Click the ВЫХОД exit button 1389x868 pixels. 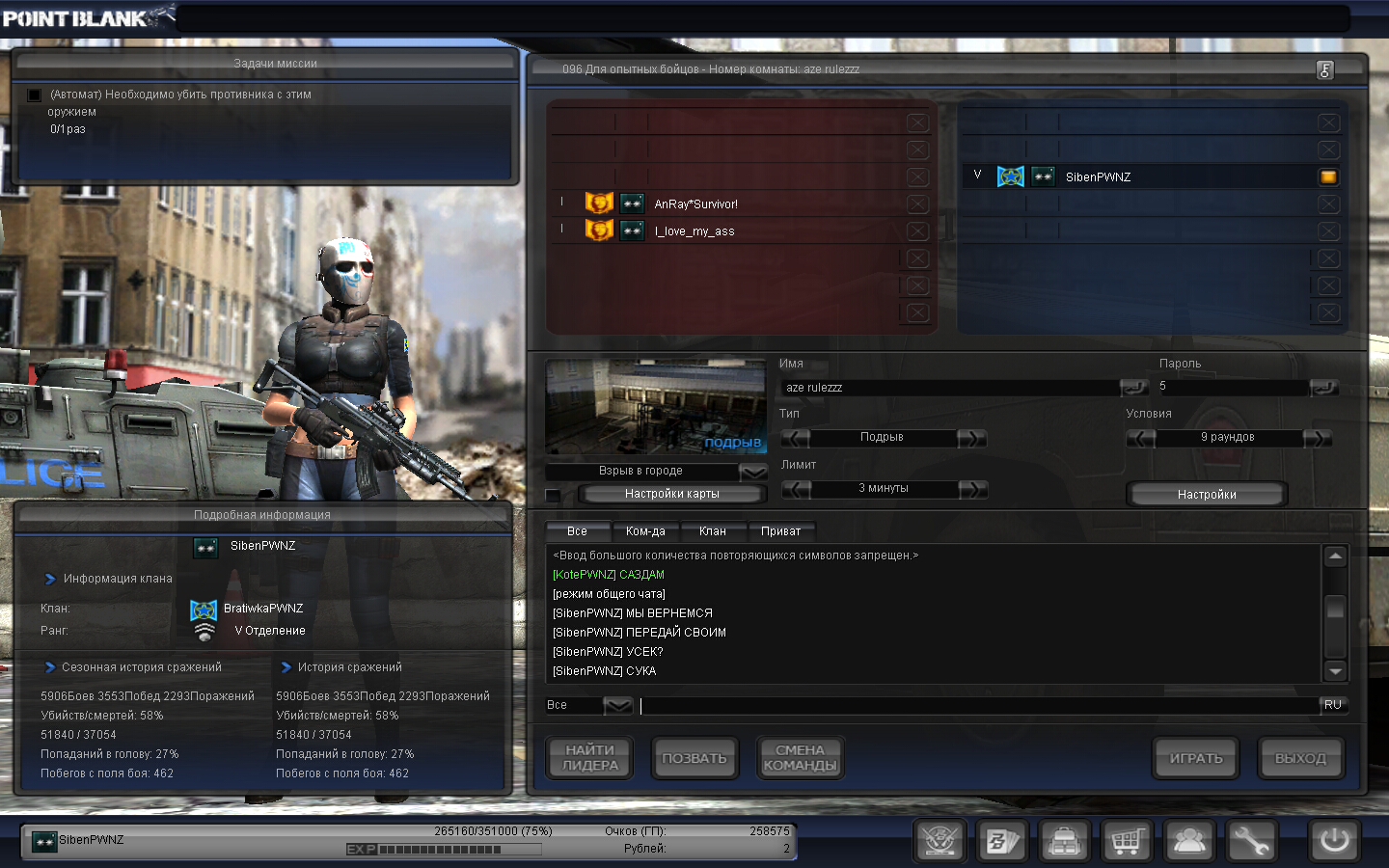pyautogui.click(x=1300, y=758)
